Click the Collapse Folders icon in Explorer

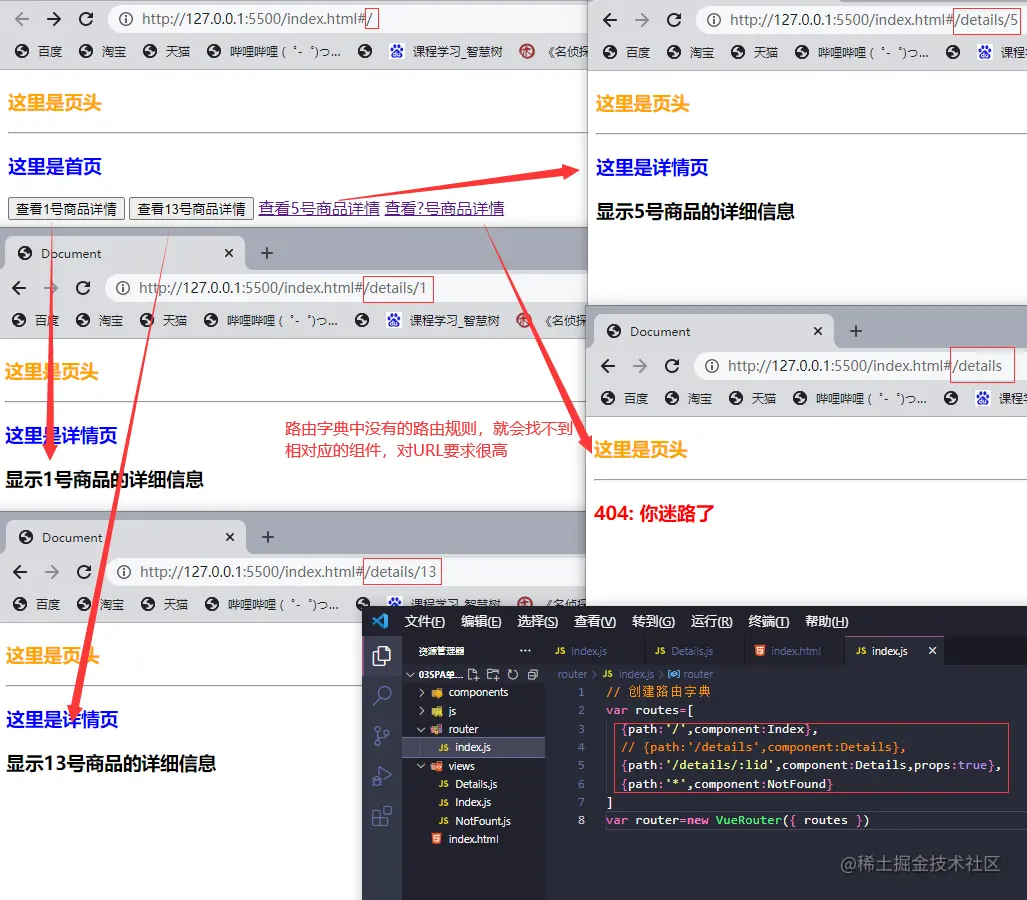(533, 674)
